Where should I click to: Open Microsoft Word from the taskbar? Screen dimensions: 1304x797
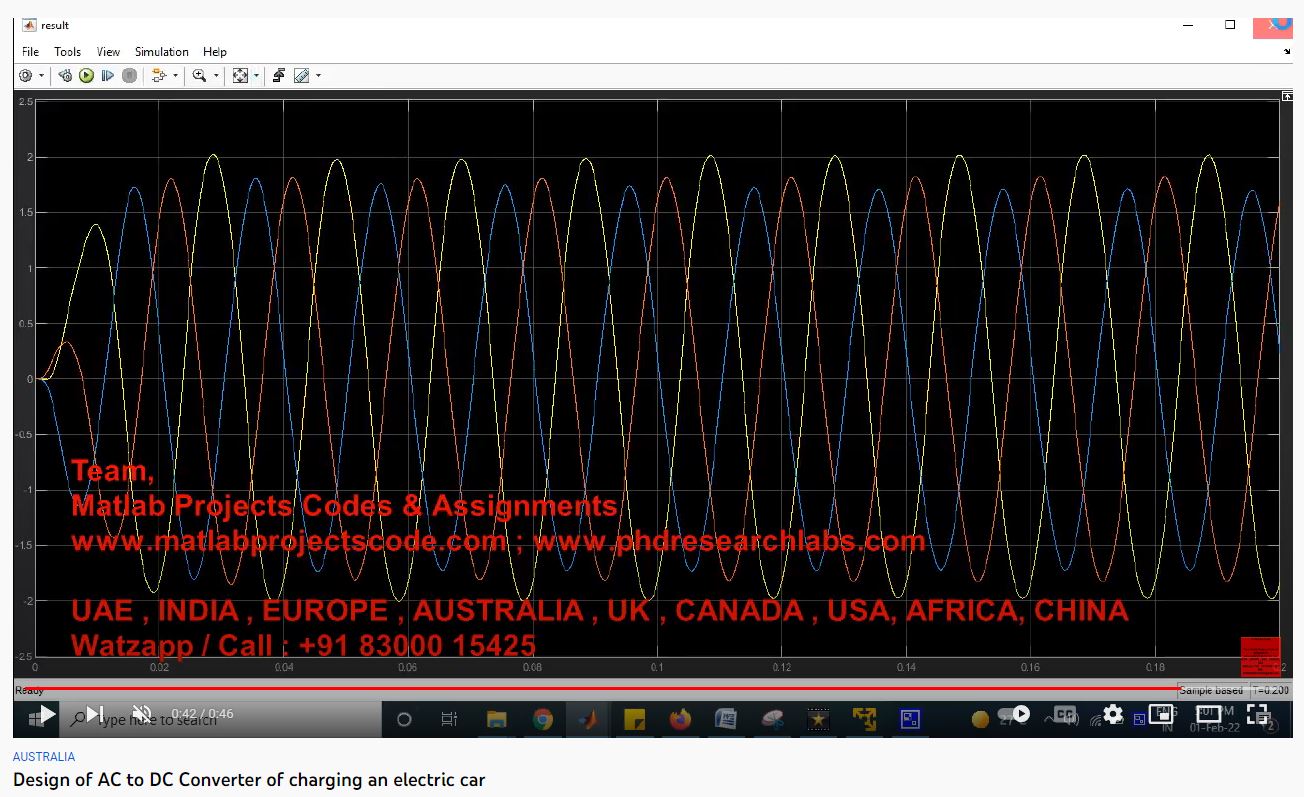[726, 719]
